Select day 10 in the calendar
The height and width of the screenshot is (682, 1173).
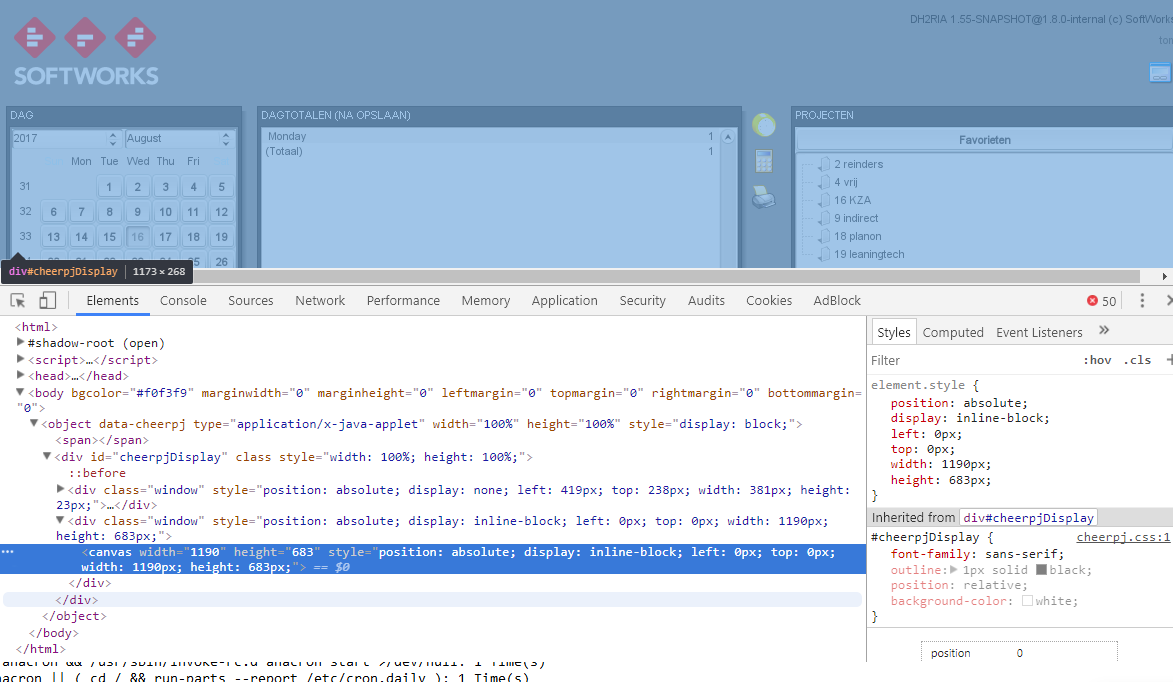(165, 212)
